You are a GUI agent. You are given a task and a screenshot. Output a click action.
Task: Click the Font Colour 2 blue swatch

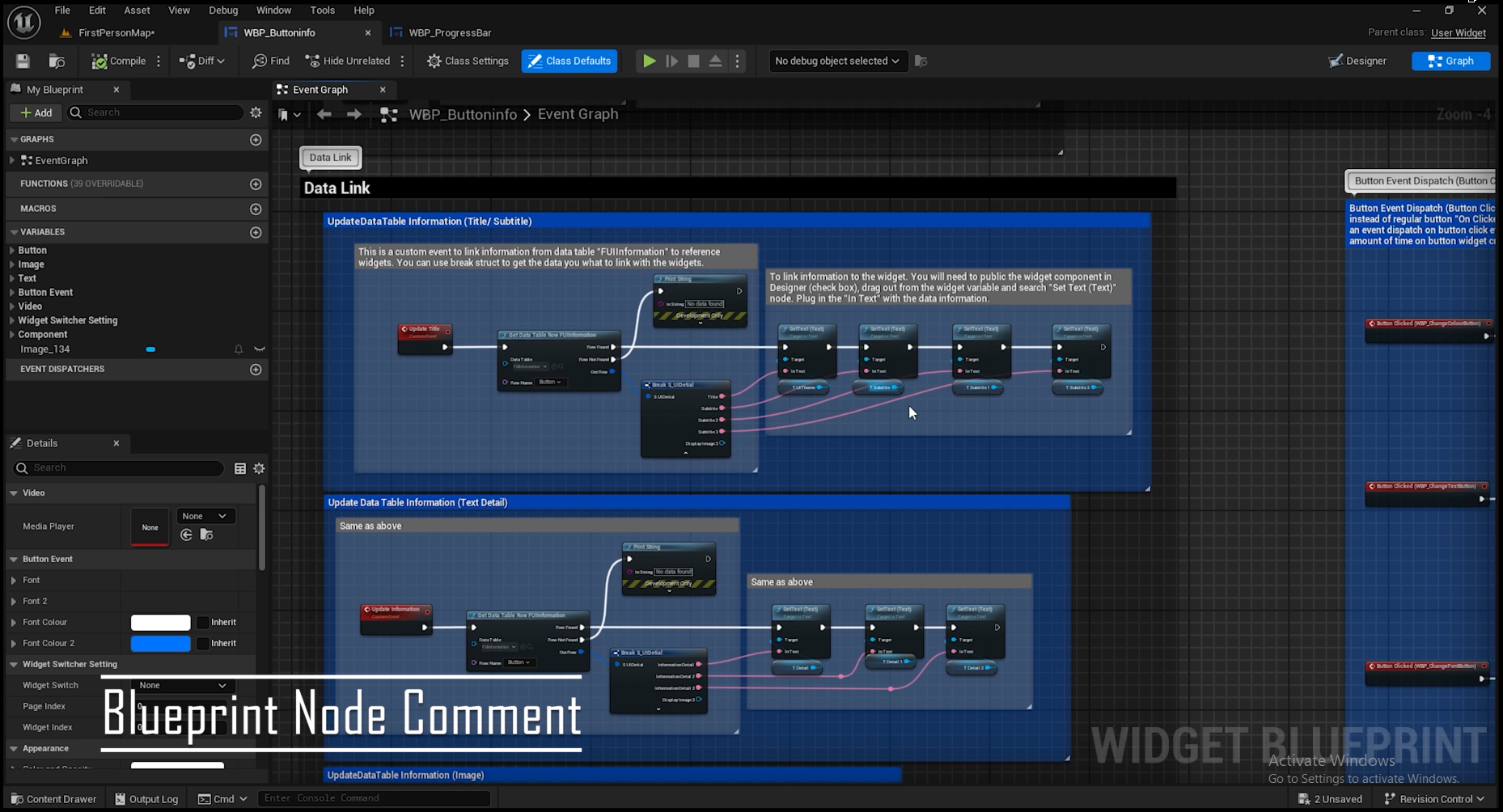click(x=161, y=644)
